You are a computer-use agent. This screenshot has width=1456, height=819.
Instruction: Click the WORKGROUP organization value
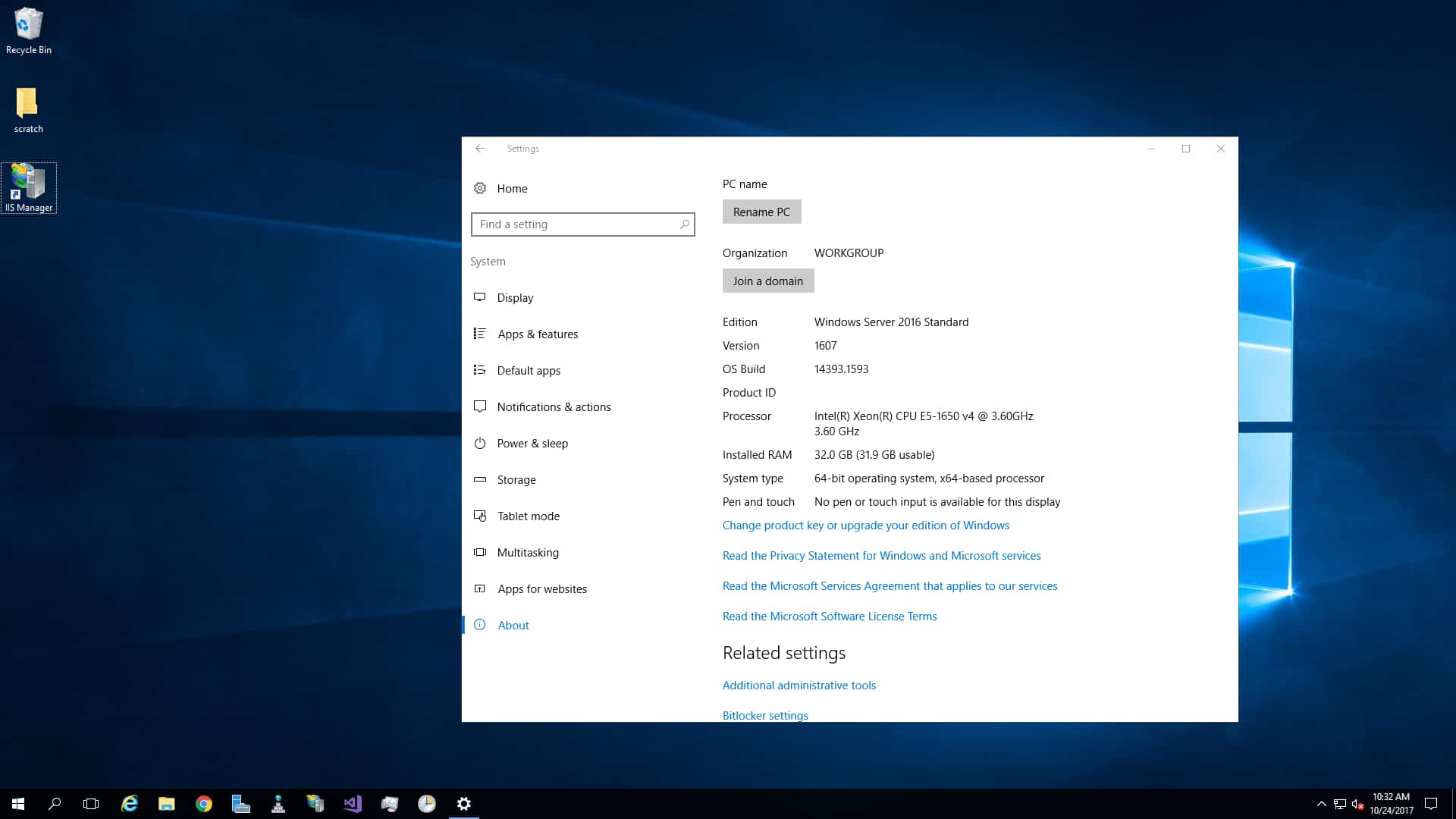tap(849, 253)
